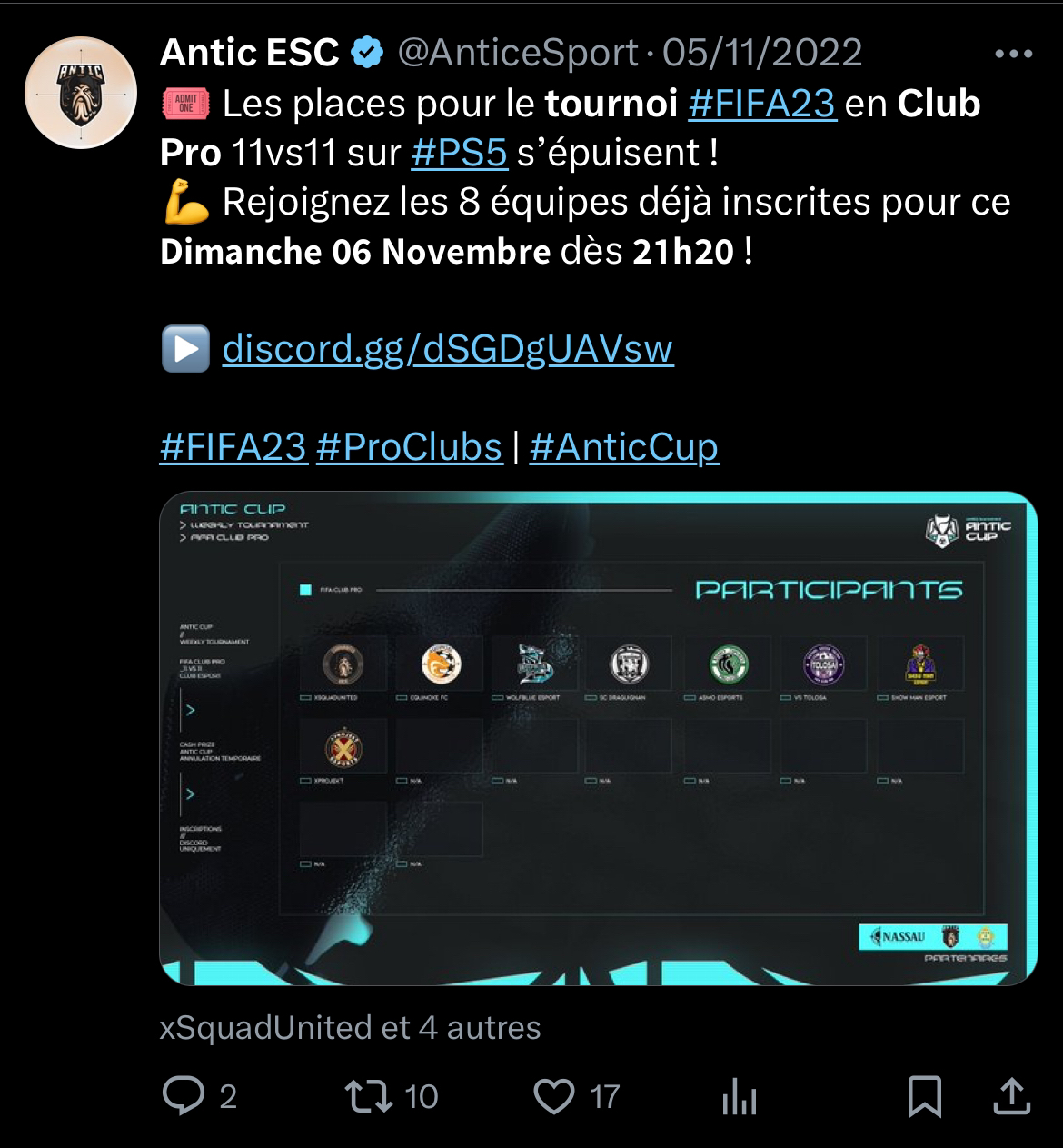View tweet analytics bar chart icon
This screenshot has height=1148, width=1063.
740,1096
